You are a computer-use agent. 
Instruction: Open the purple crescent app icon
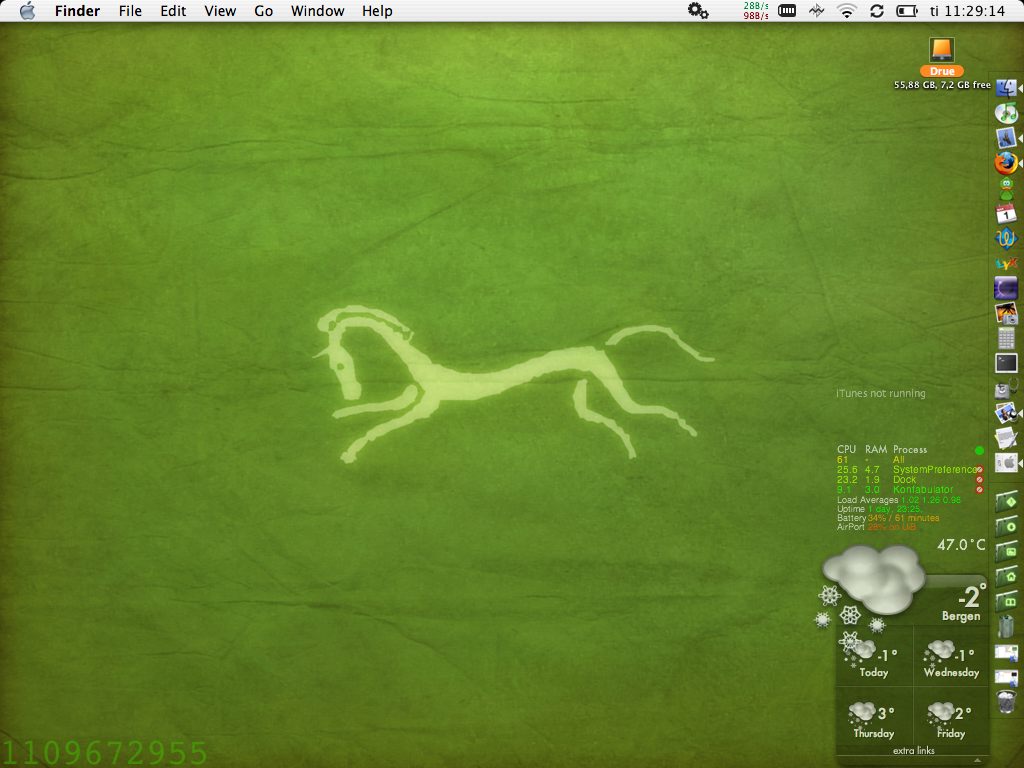pos(1006,289)
